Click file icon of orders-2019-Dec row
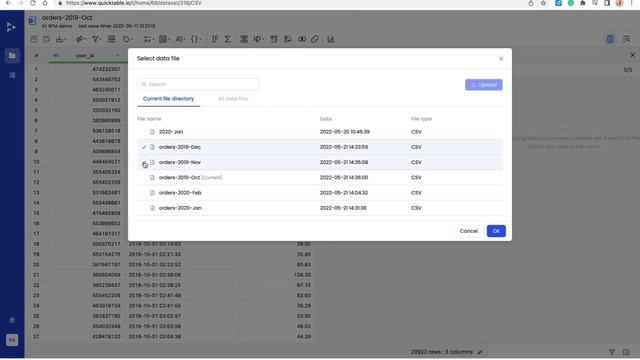640x360 pixels. click(152, 147)
